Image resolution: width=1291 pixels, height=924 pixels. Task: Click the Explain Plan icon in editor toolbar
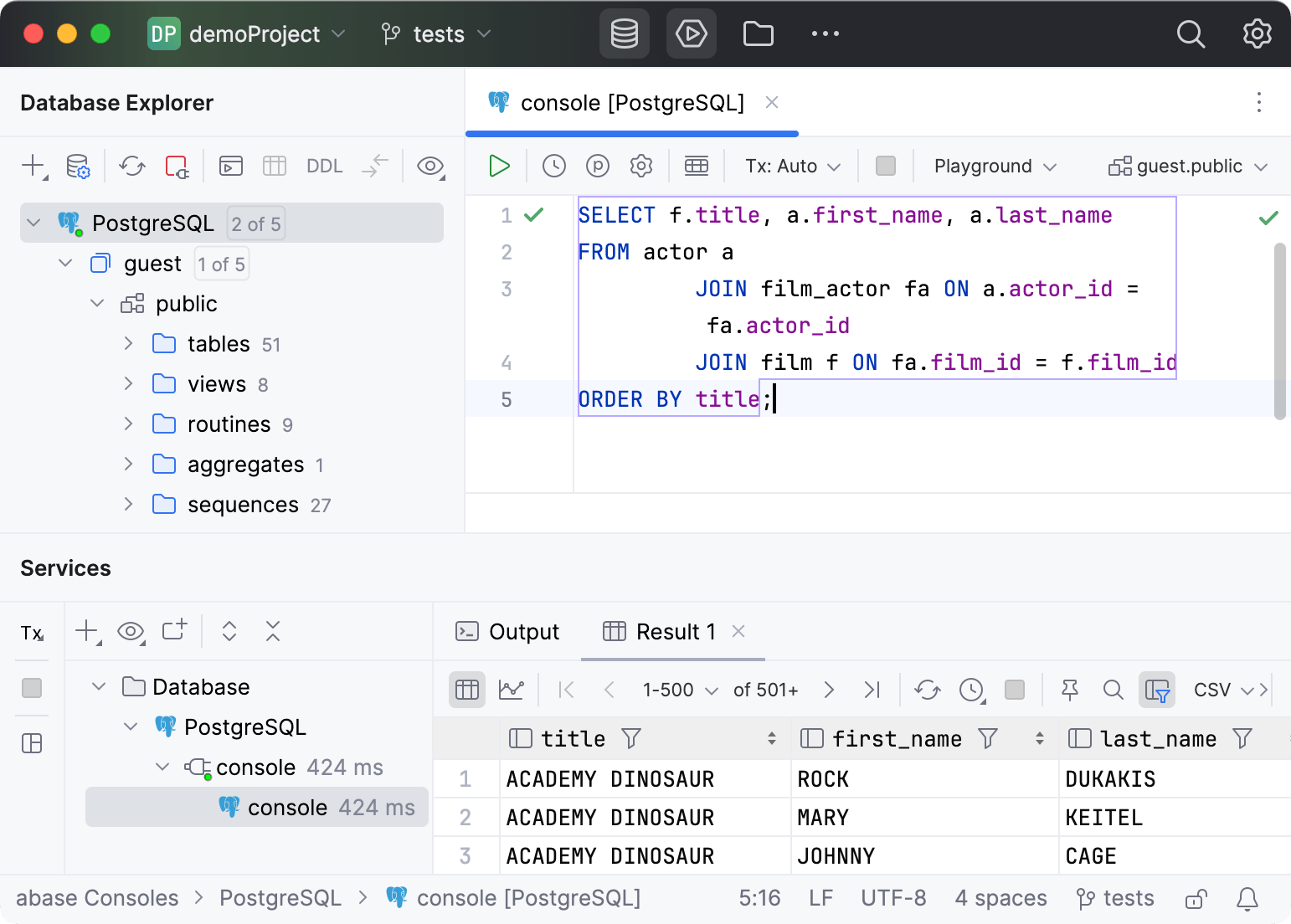[x=597, y=166]
